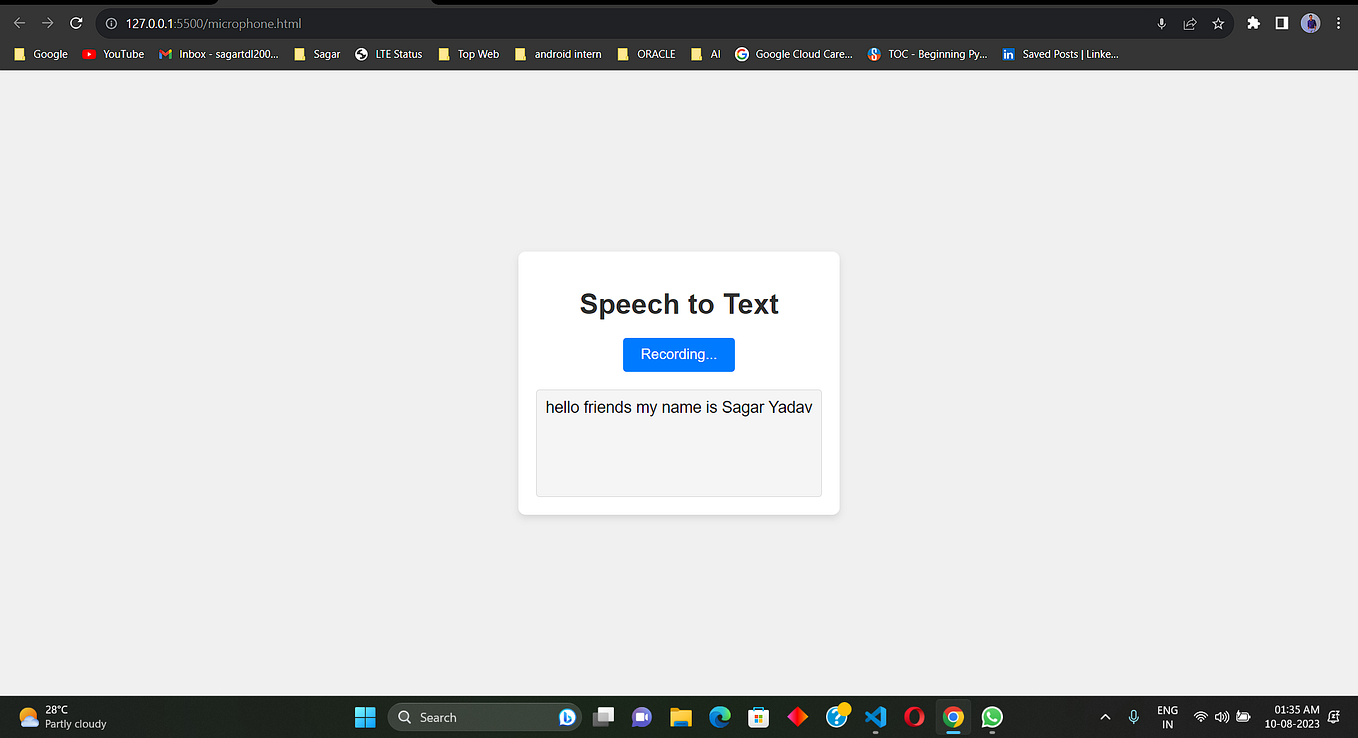
Task: Click the share icon next to the address bar
Action: (x=1189, y=22)
